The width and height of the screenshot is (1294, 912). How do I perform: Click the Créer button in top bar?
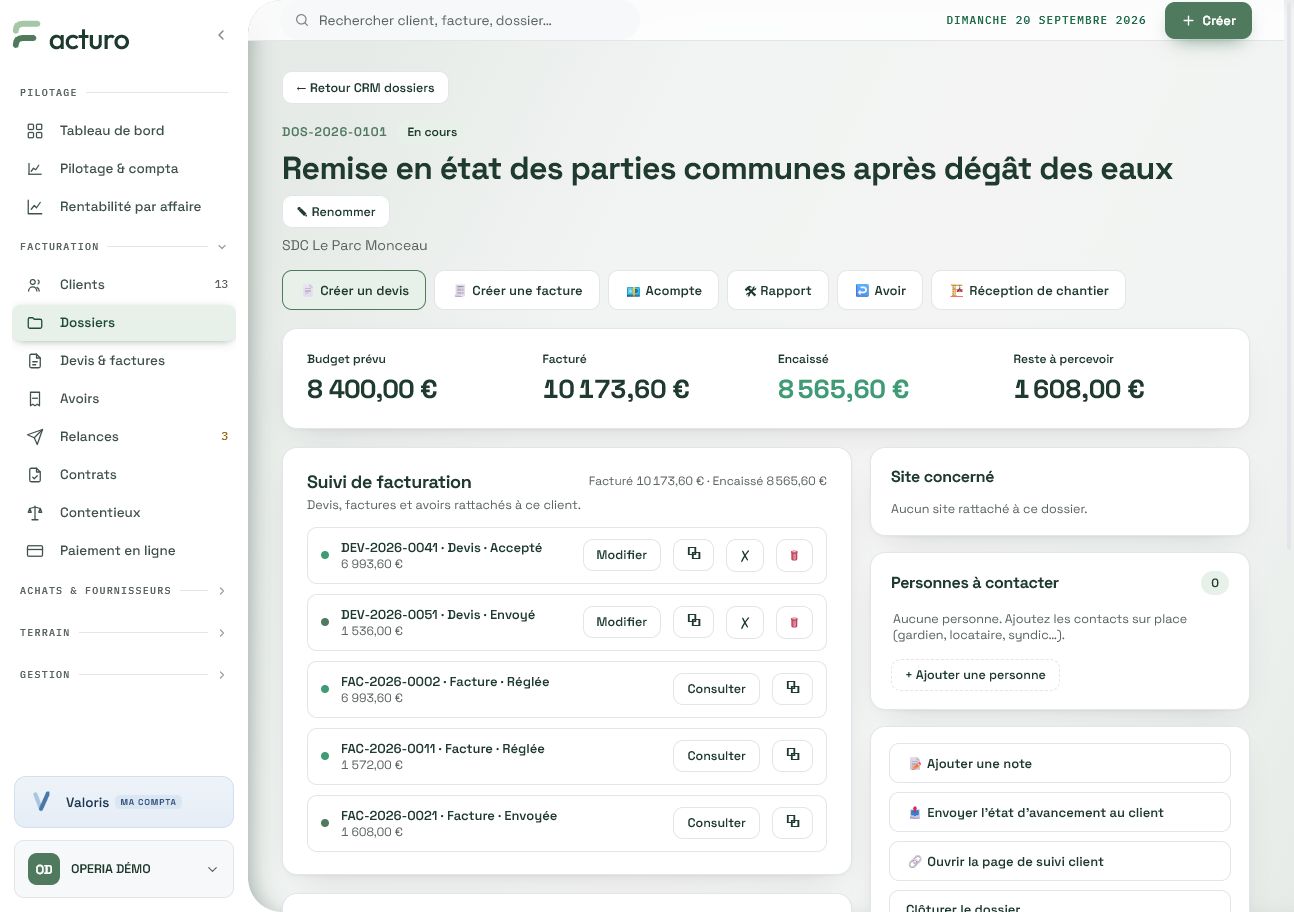pyautogui.click(x=1208, y=20)
